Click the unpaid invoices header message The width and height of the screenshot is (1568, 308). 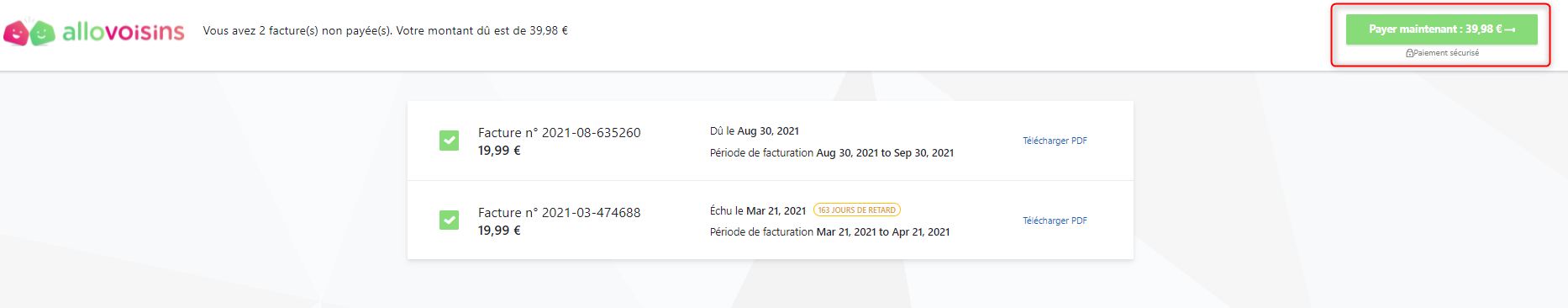[x=386, y=30]
